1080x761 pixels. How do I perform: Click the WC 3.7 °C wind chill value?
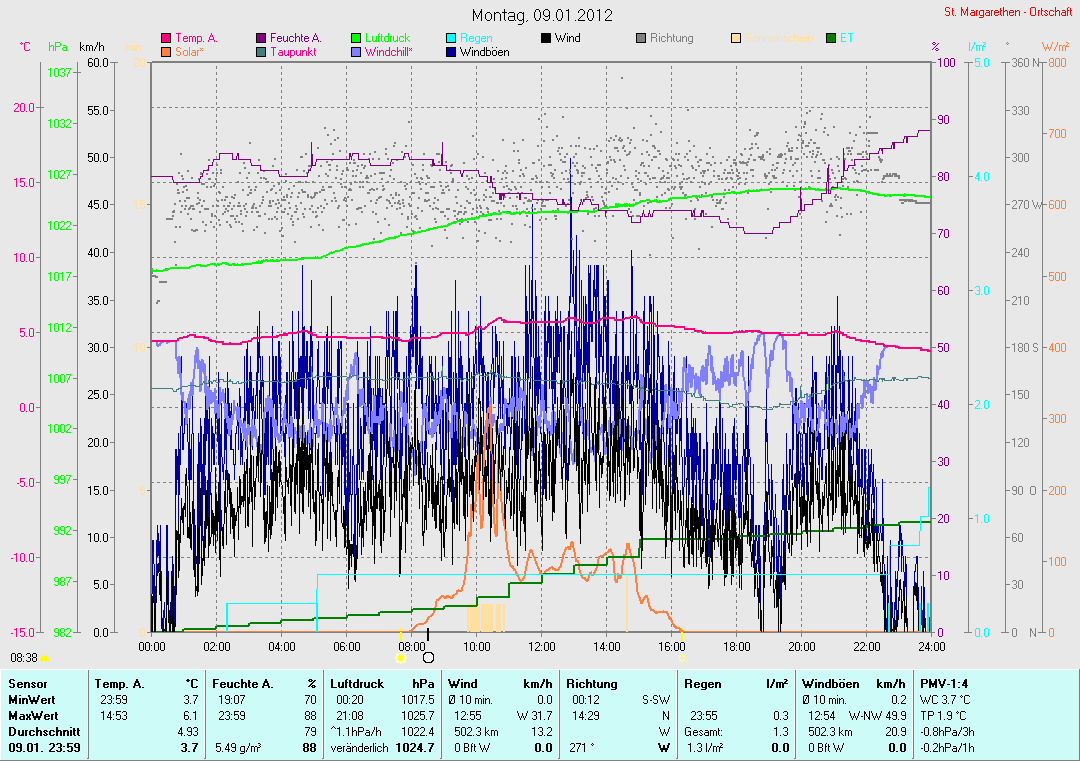[x=945, y=700]
